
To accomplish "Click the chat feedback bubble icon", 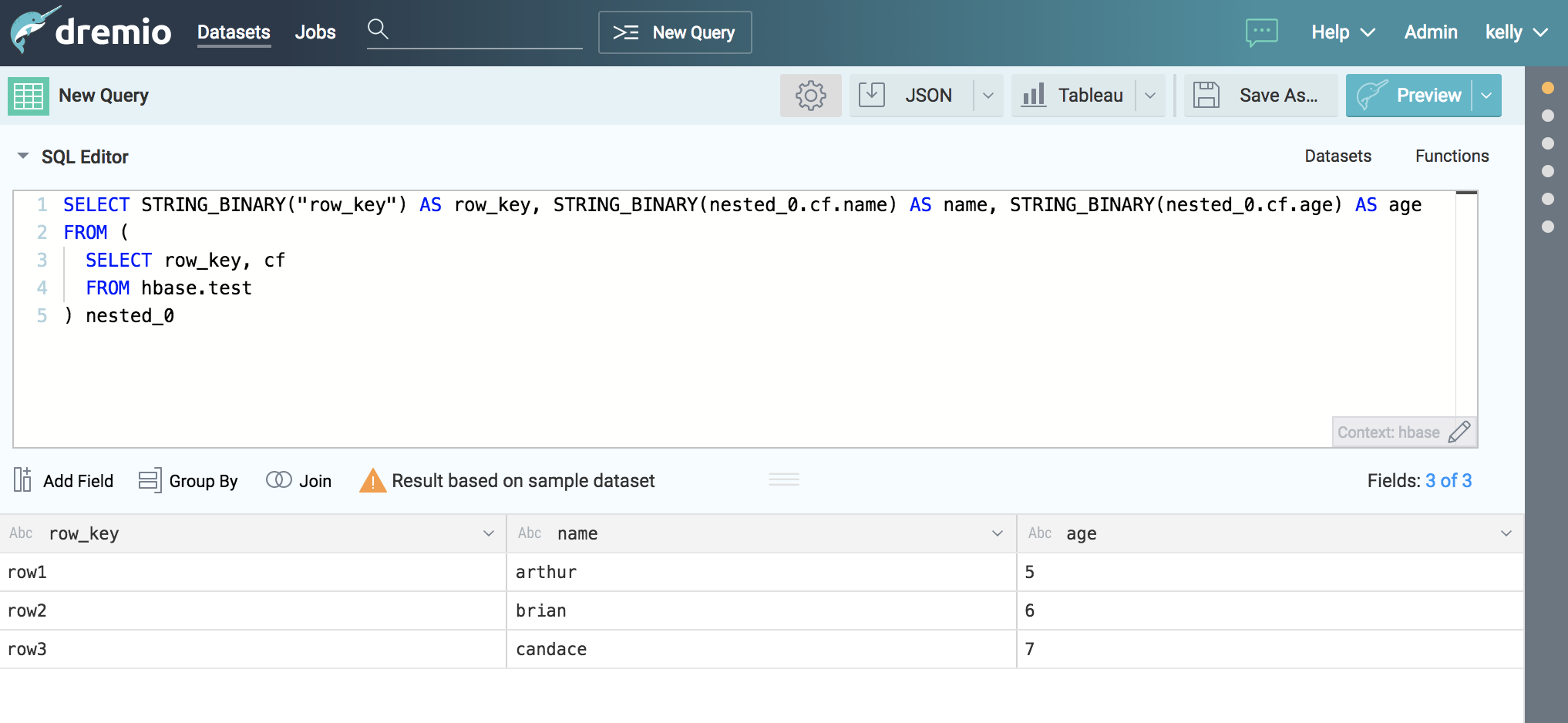I will [x=1261, y=32].
